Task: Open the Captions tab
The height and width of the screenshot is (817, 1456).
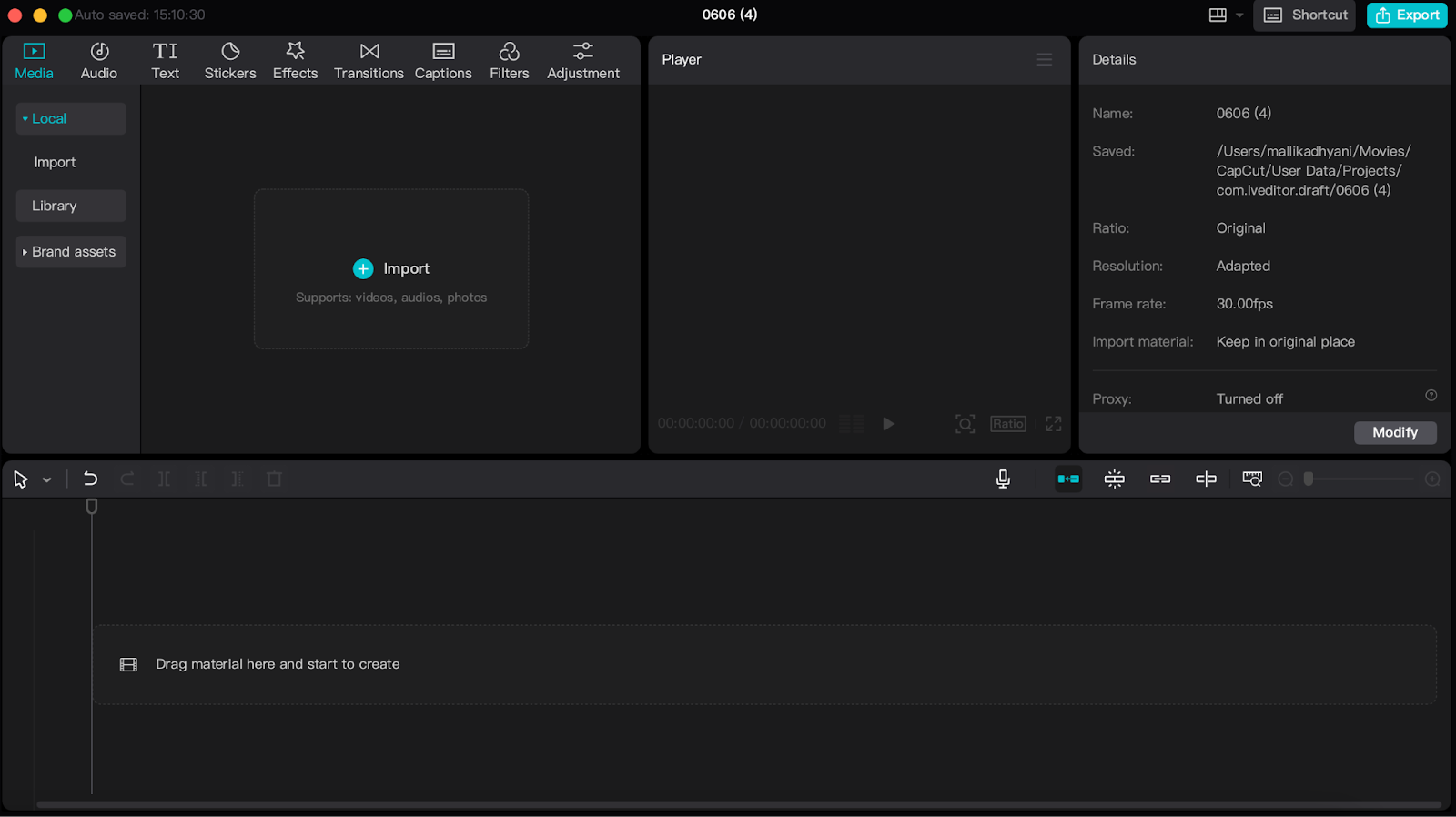Action: (x=443, y=61)
